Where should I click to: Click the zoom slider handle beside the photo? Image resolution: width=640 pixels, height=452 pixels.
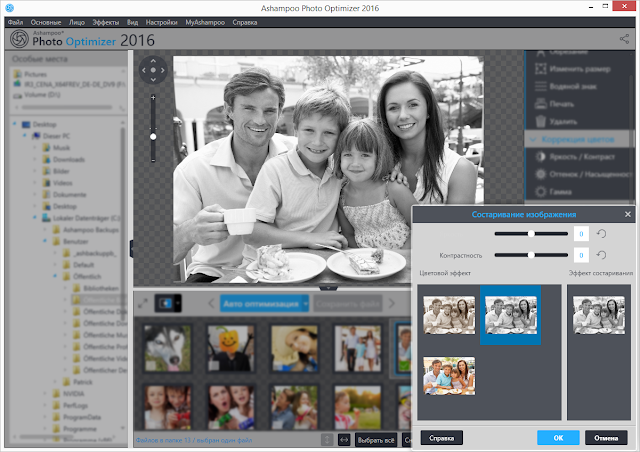click(153, 137)
